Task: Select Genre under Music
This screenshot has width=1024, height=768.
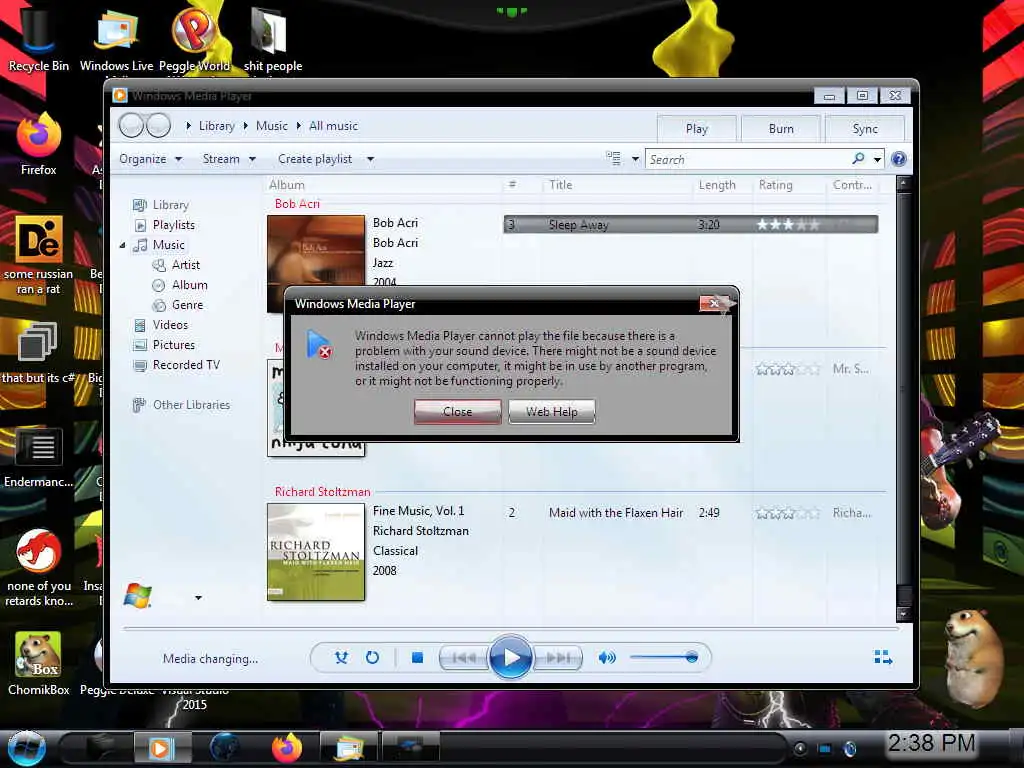Action: click(187, 305)
